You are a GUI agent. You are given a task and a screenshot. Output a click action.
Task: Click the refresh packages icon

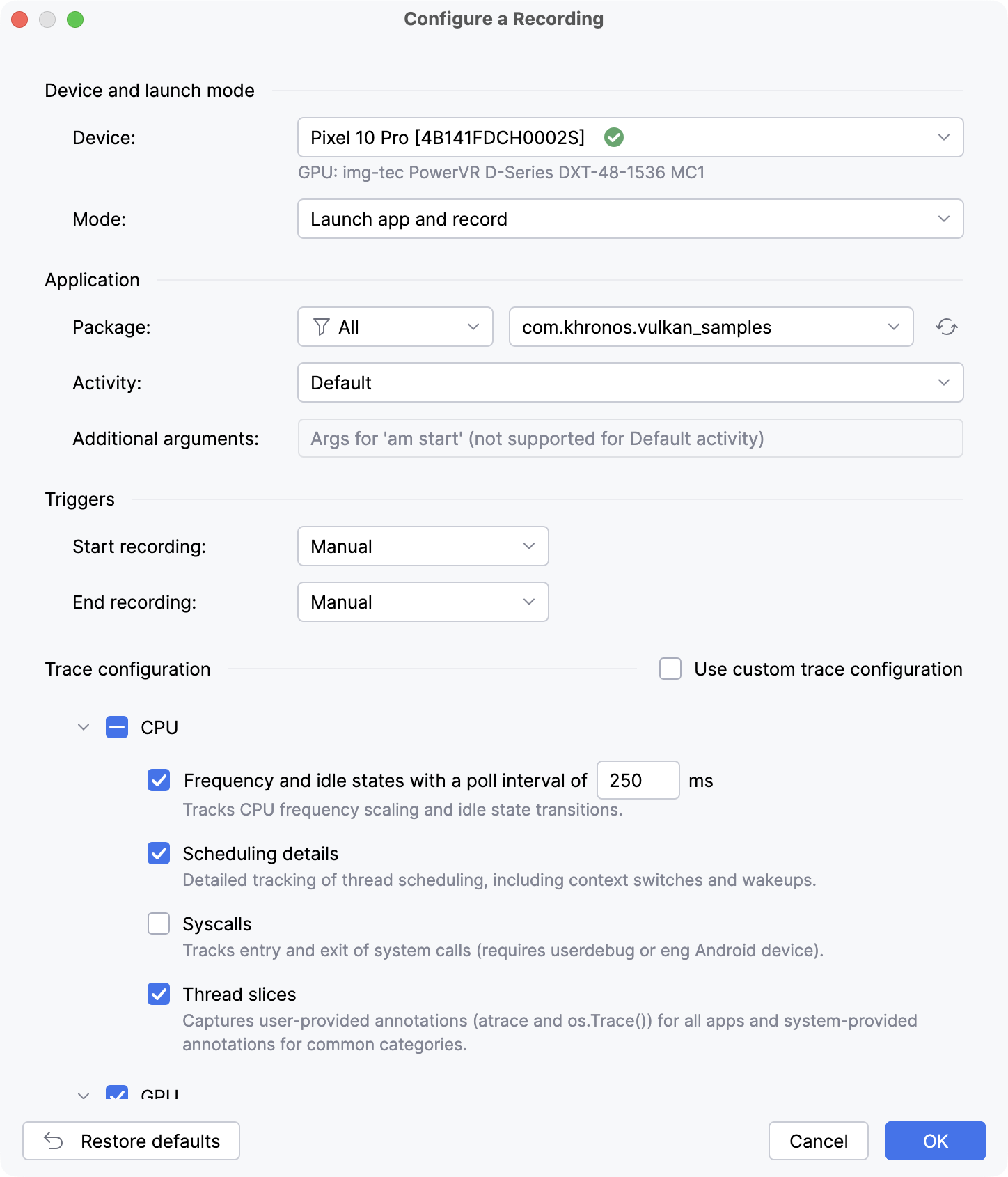tap(946, 327)
